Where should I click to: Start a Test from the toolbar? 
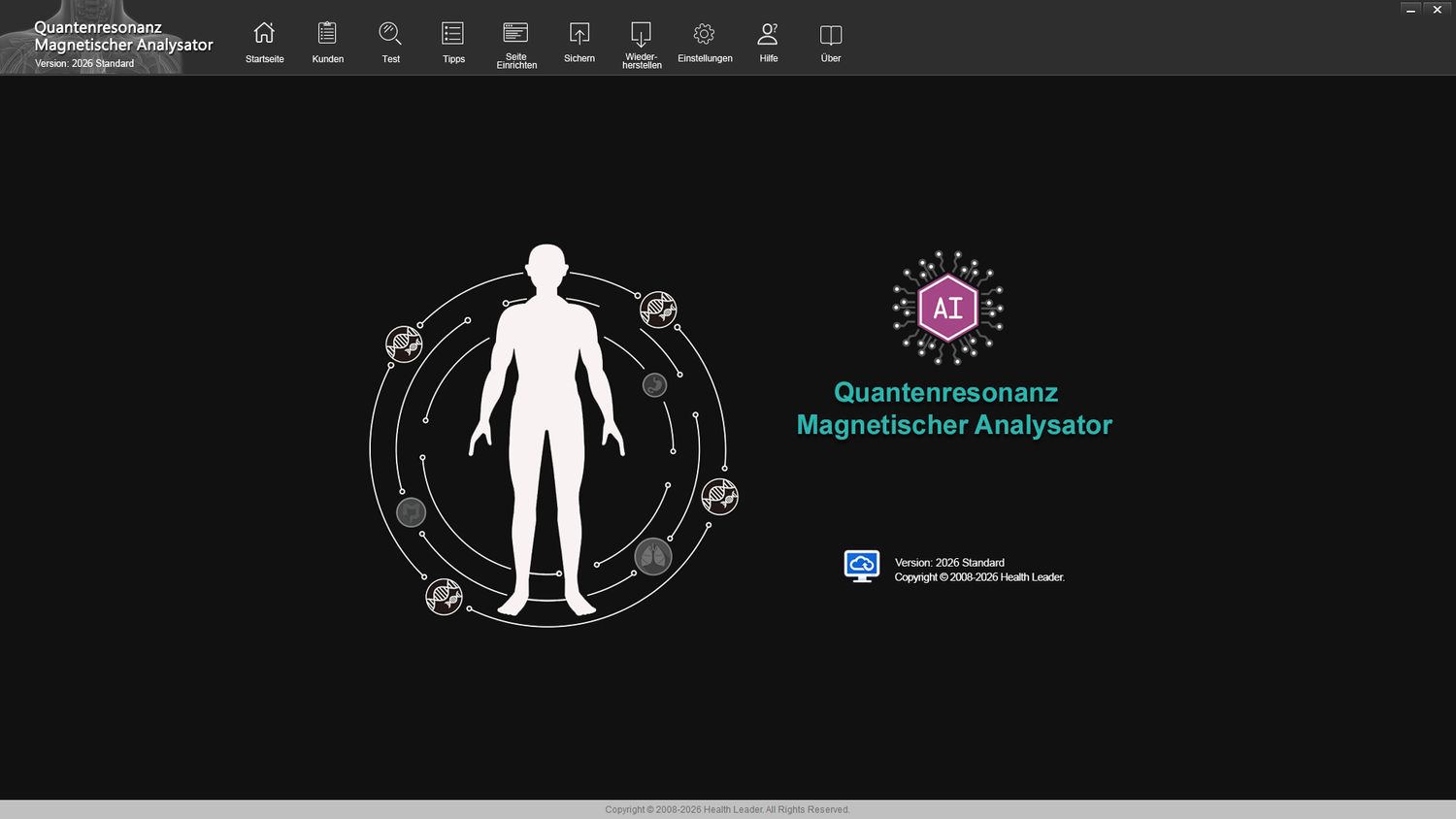(390, 41)
